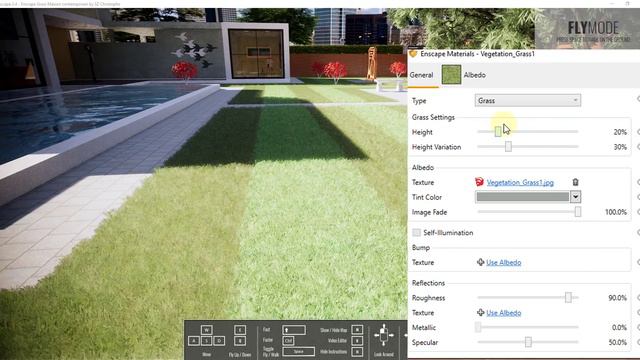
Task: Click the Specular value 50.0%
Action: click(617, 342)
